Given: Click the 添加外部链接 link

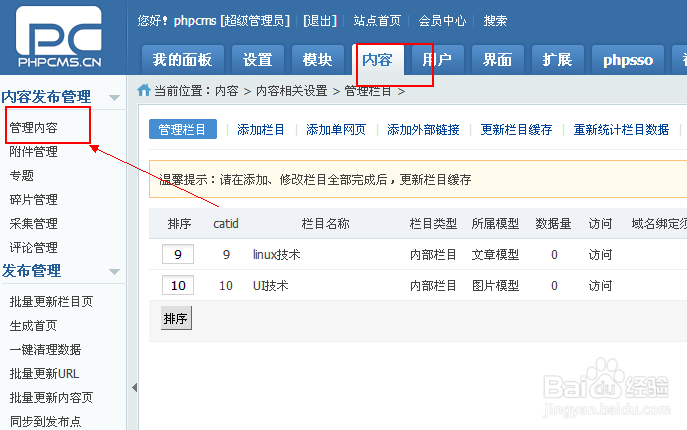Looking at the screenshot, I should [423, 129].
